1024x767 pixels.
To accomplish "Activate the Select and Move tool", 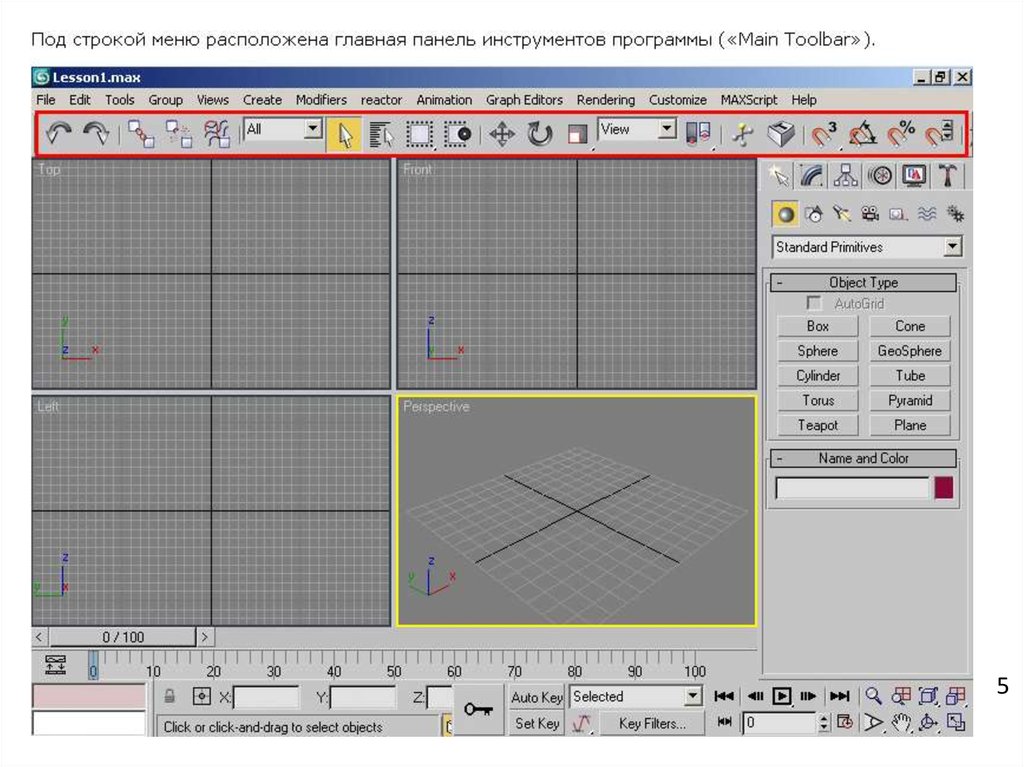I will click(501, 134).
